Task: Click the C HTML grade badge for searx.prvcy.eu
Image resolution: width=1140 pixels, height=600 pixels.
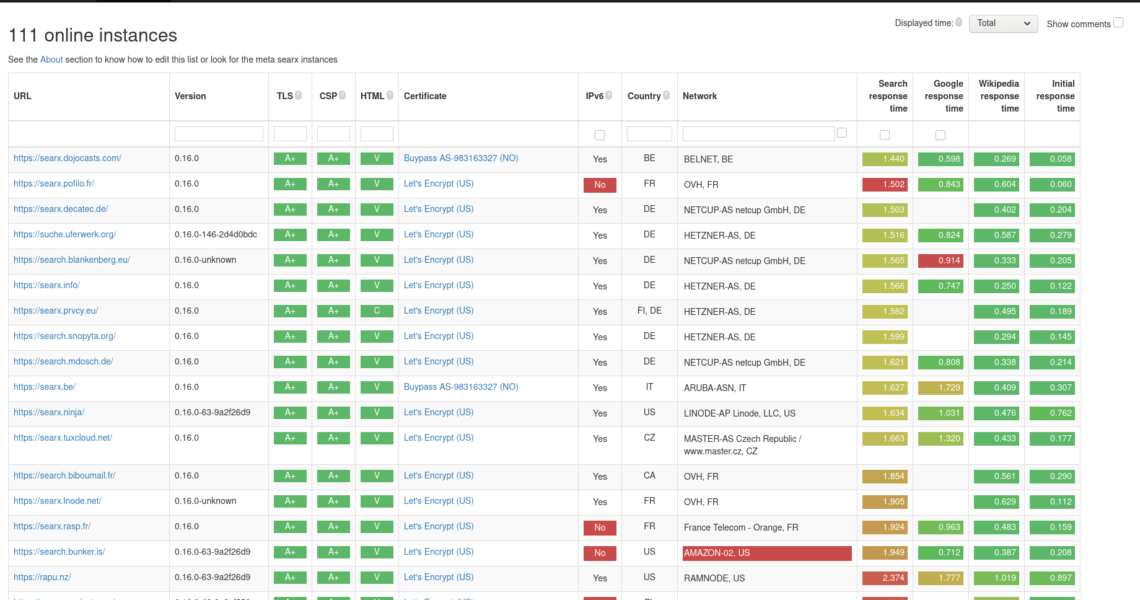Action: coord(376,311)
